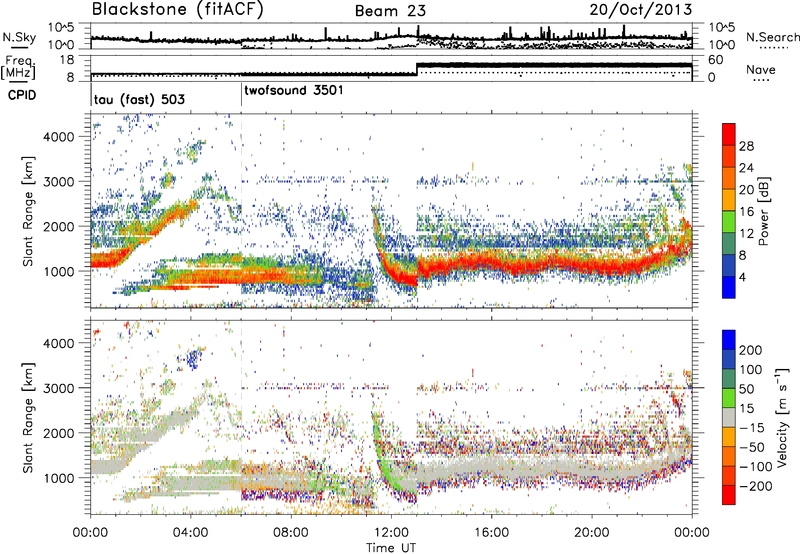This screenshot has height=554, width=800.
Task: Click the frequency step-up near 13:00 UT
Action: click(417, 69)
